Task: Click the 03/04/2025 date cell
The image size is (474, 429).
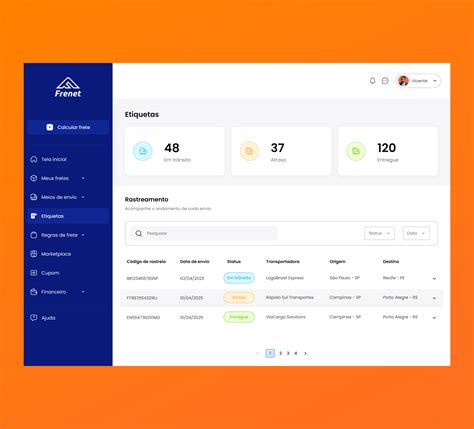Action: (x=192, y=278)
